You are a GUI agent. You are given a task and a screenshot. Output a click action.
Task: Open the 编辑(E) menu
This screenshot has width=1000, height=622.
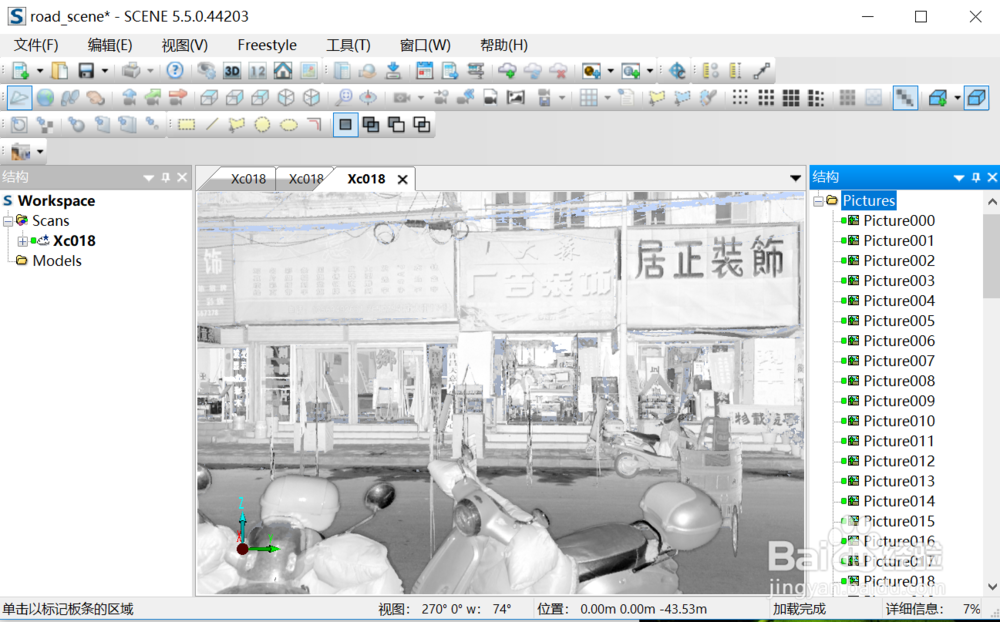click(110, 45)
